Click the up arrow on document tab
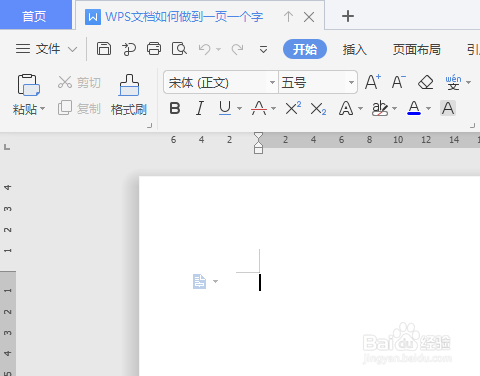Screen dimensions: 480x376 288,16
